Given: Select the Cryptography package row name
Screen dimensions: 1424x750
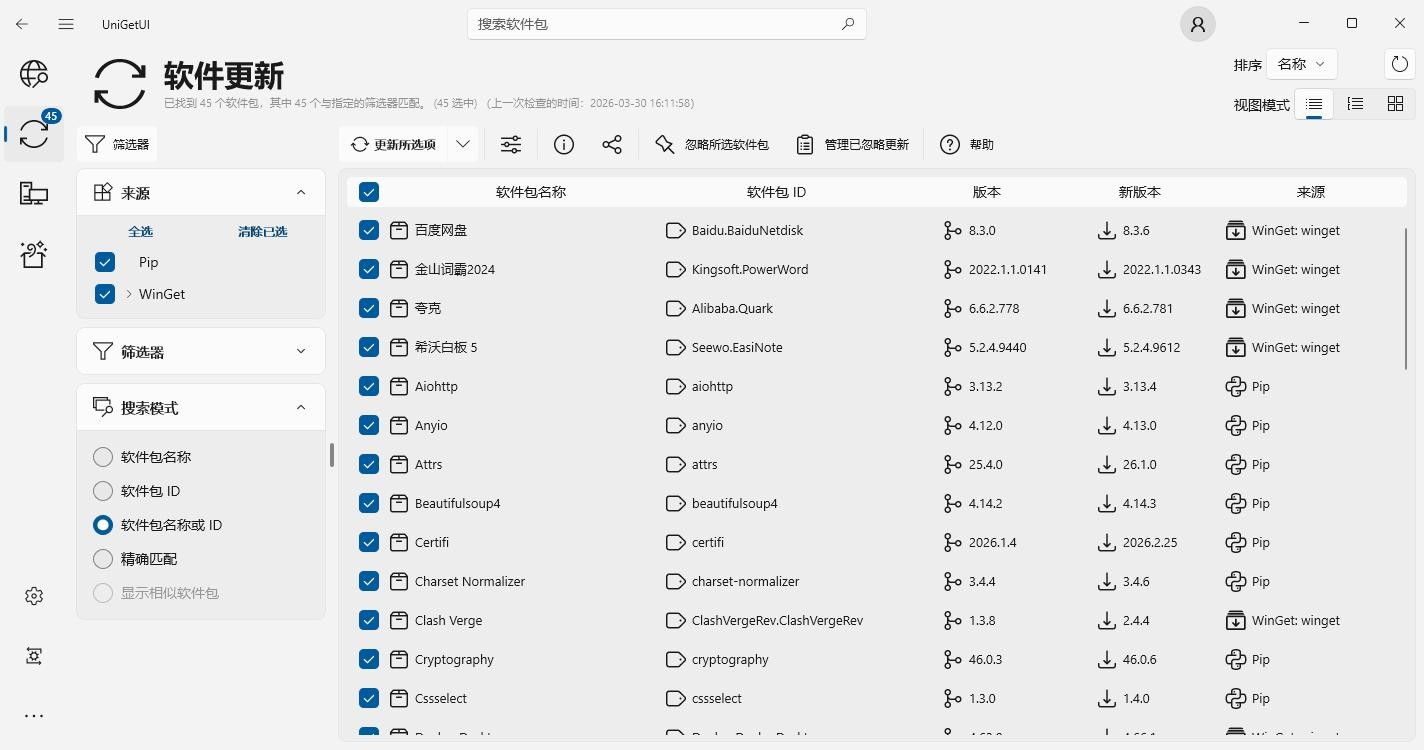Looking at the screenshot, I should (454, 660).
